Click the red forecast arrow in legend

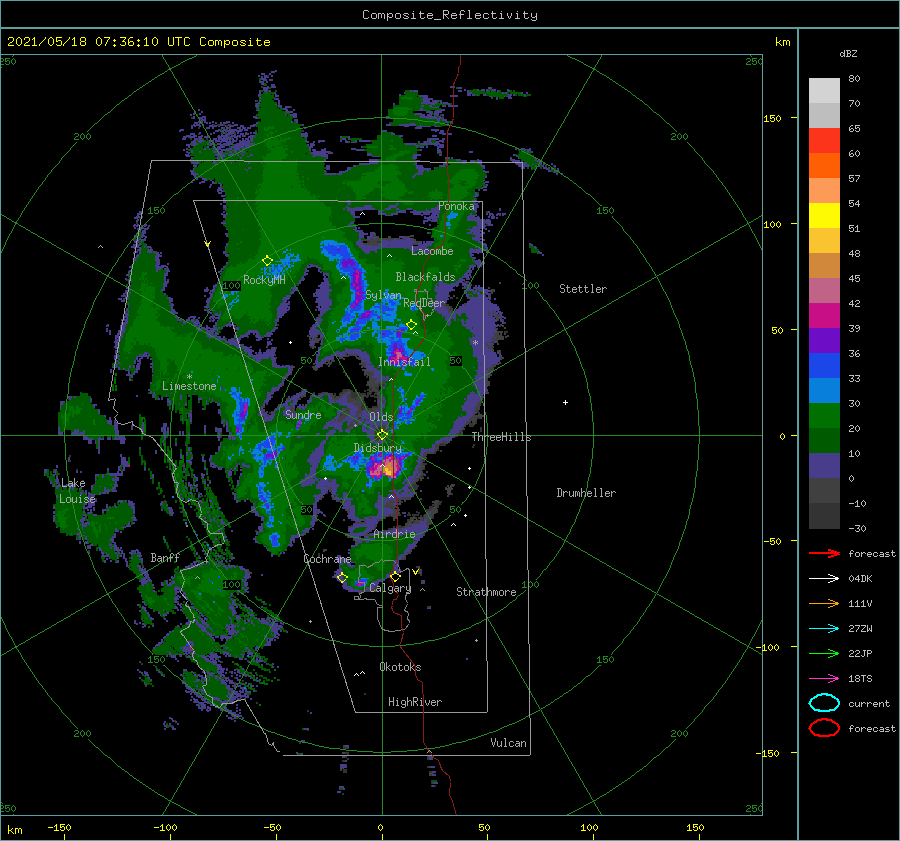(x=824, y=553)
